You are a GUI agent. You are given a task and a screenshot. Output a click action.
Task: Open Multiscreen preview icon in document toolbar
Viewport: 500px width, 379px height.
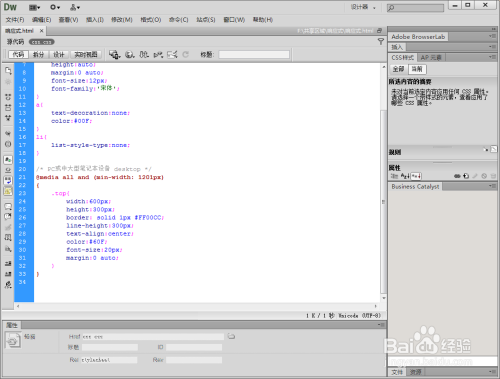coord(114,54)
